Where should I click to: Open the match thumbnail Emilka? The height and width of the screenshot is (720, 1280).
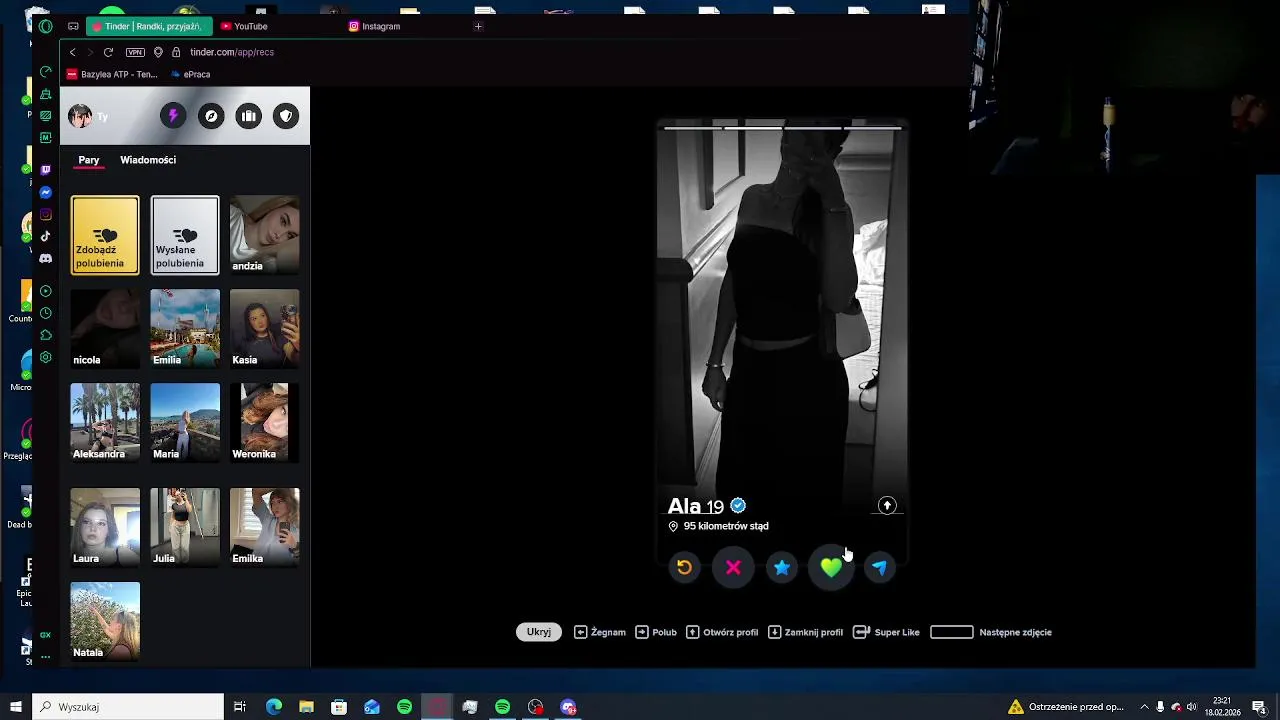click(x=264, y=527)
